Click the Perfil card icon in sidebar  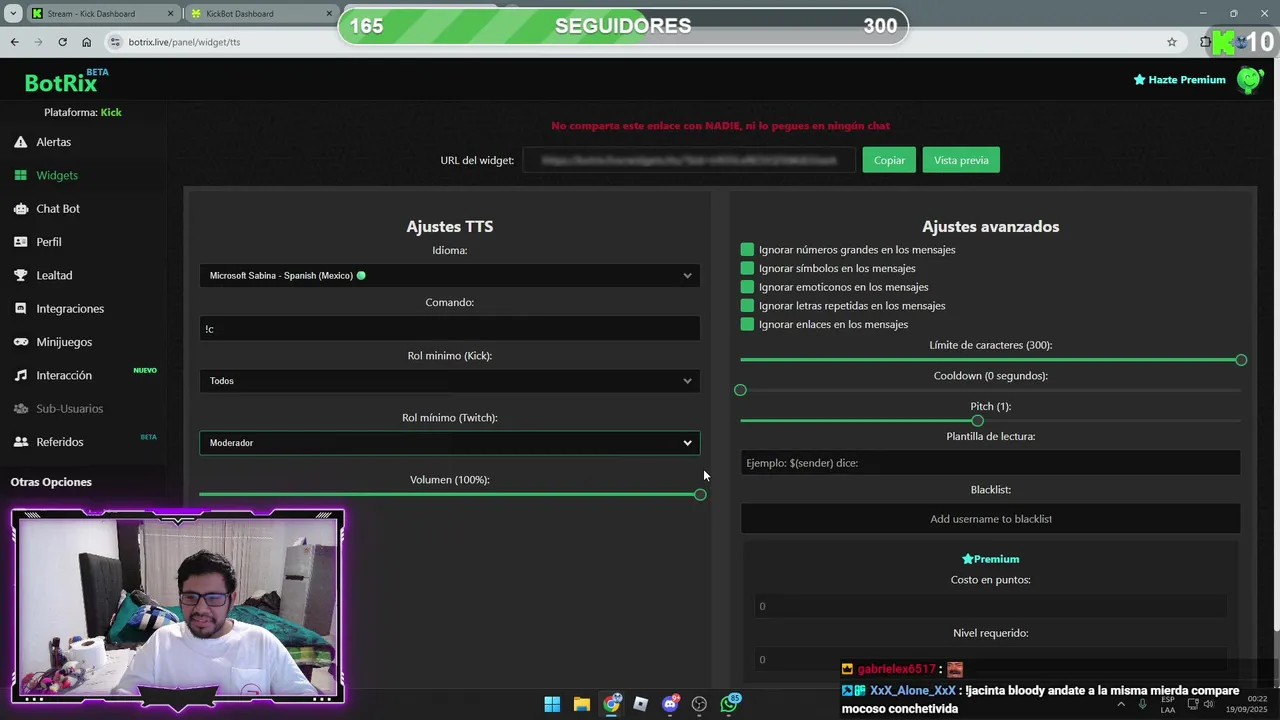pos(20,242)
